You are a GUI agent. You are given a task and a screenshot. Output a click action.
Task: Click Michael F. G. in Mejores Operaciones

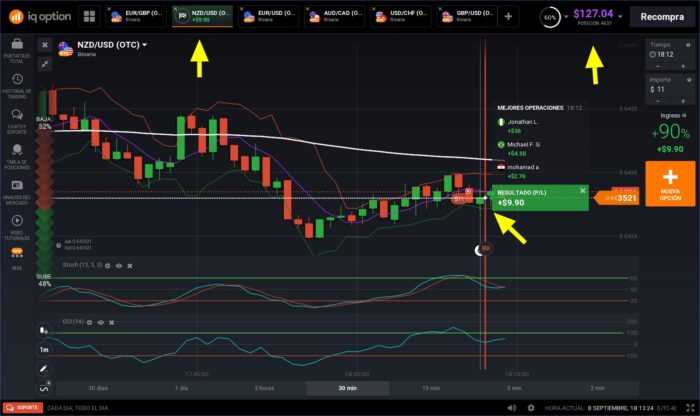pyautogui.click(x=524, y=145)
